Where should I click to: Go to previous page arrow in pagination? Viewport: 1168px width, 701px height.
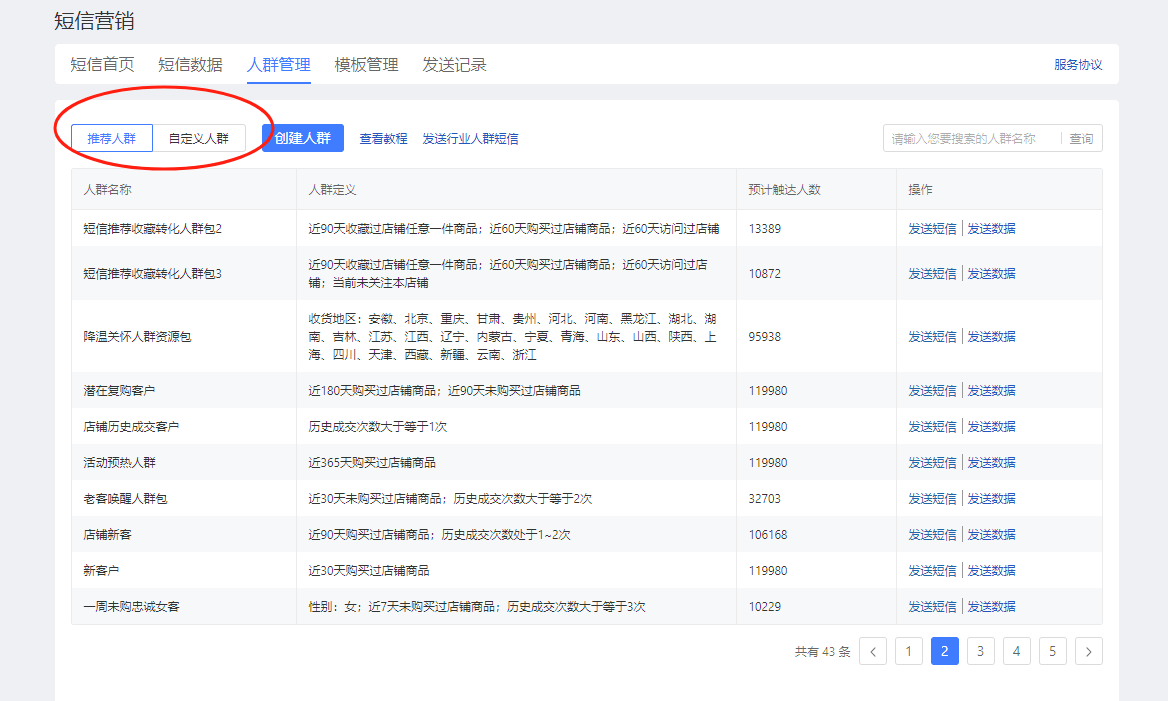pos(872,651)
